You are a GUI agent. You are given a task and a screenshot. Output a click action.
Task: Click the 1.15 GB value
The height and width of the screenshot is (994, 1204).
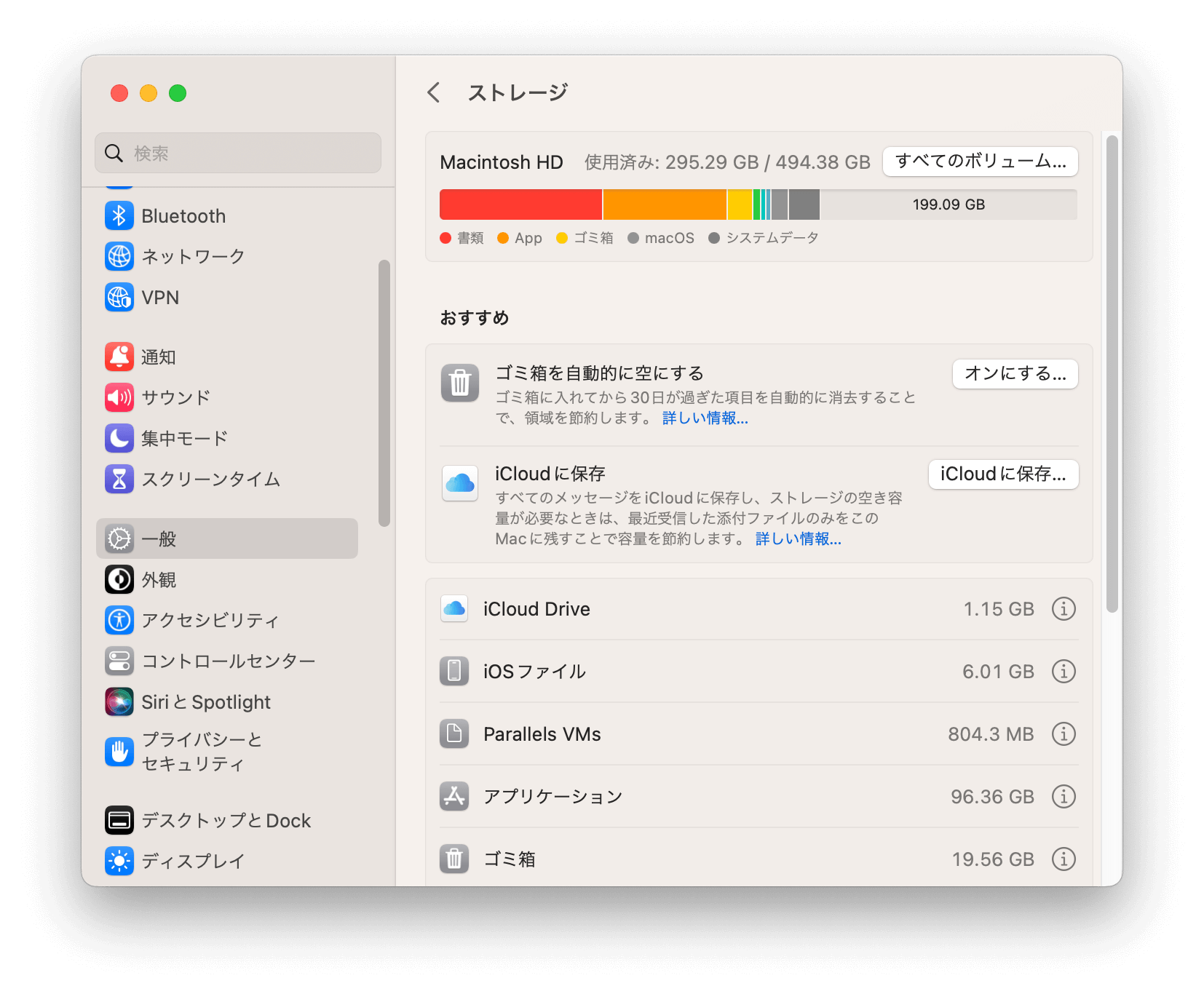999,609
